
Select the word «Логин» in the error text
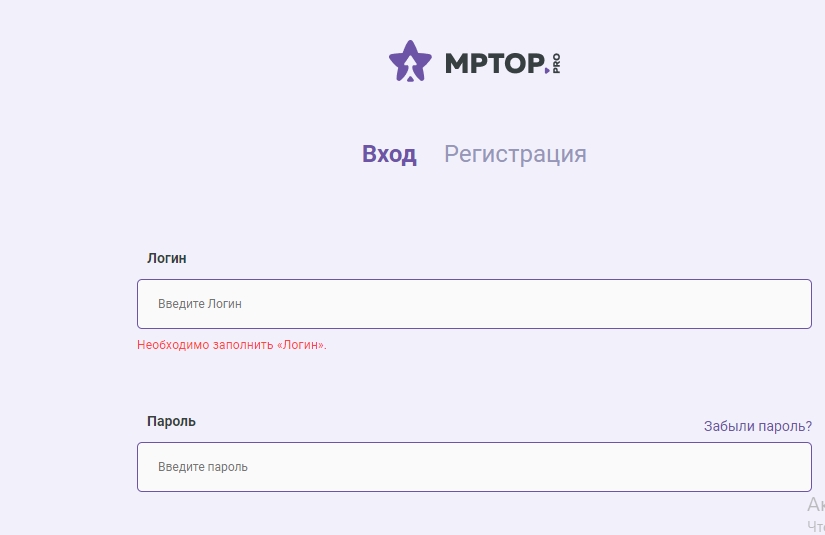(x=300, y=345)
